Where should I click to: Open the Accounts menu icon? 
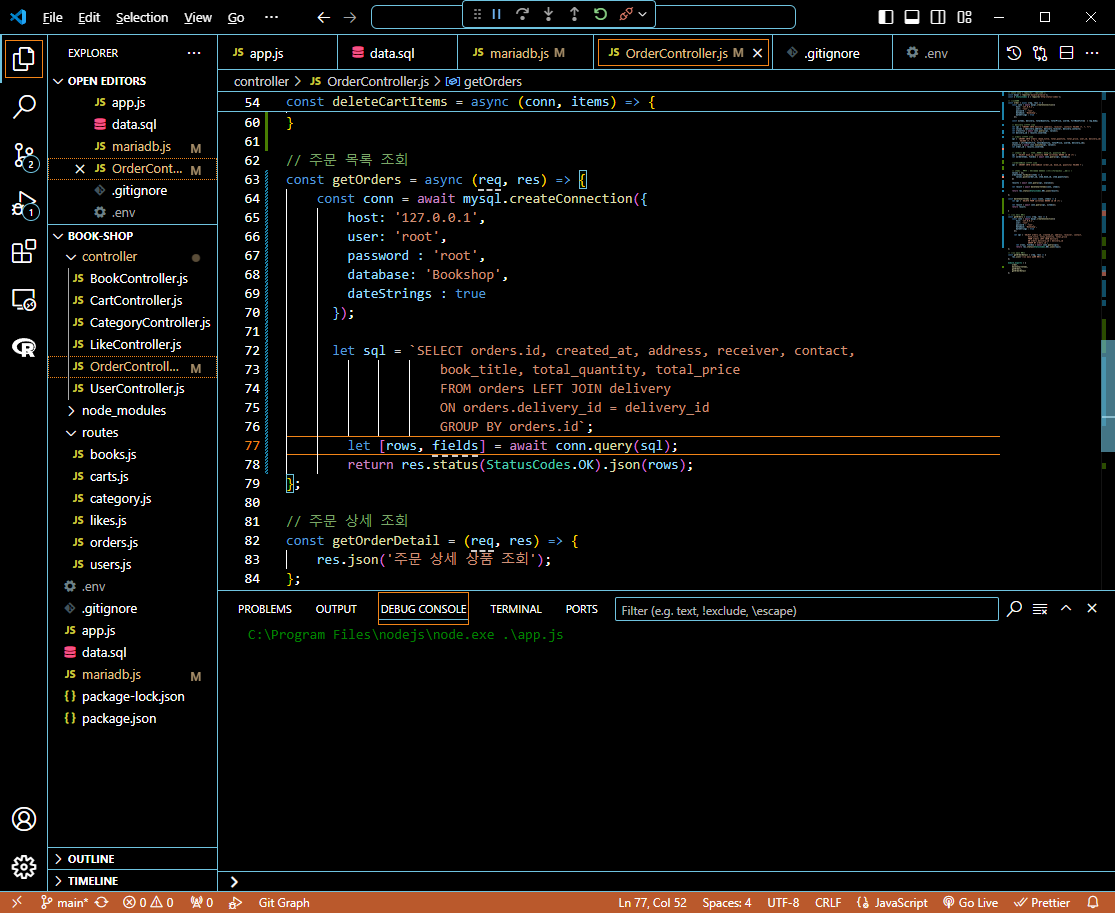(x=24, y=819)
